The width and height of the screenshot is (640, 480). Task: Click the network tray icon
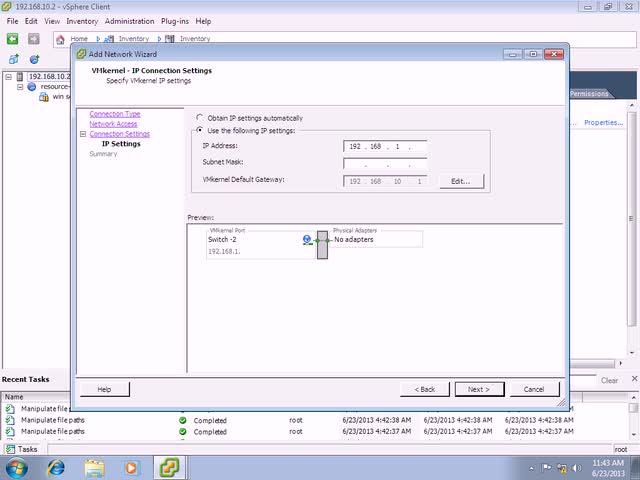coord(562,468)
